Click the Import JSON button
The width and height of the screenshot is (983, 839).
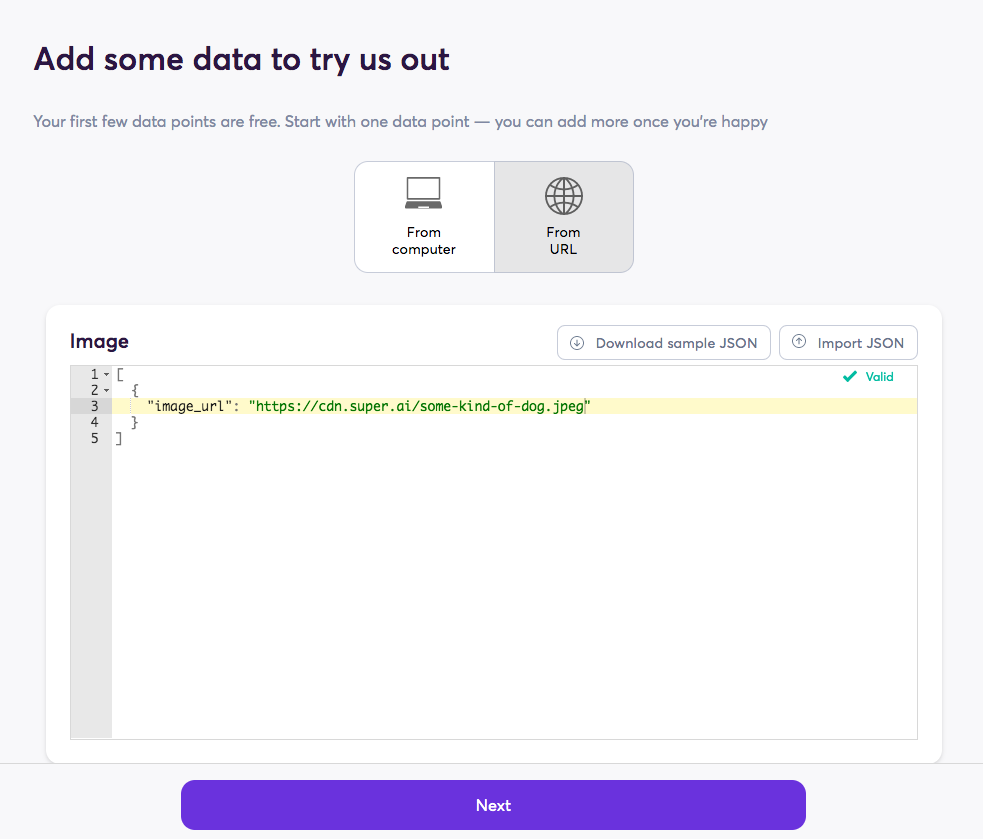pyautogui.click(x=848, y=342)
